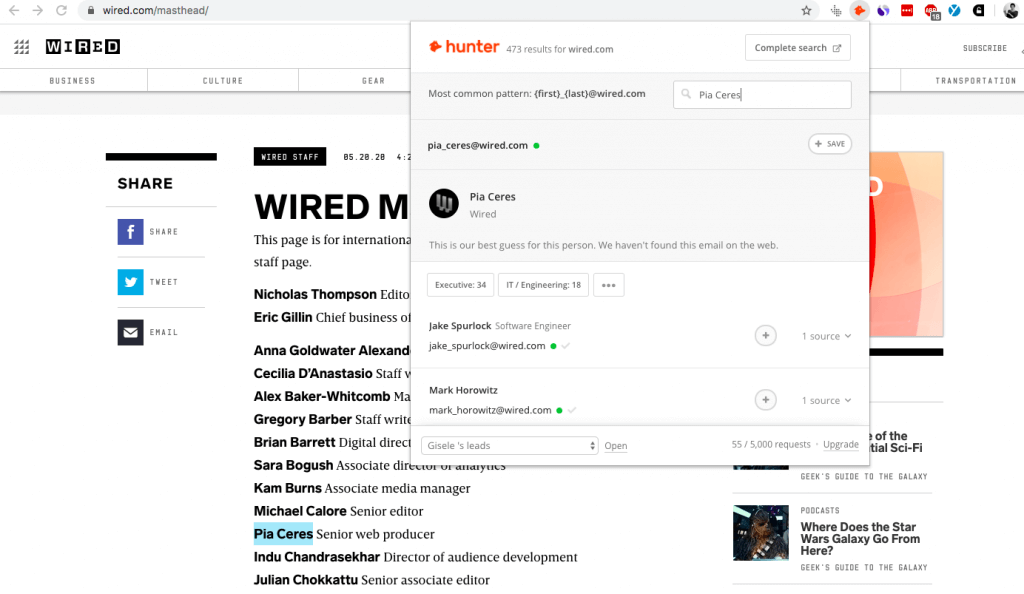Click the name Nicholas Thompson
Screen dimensions: 1024x594
[x=315, y=294]
